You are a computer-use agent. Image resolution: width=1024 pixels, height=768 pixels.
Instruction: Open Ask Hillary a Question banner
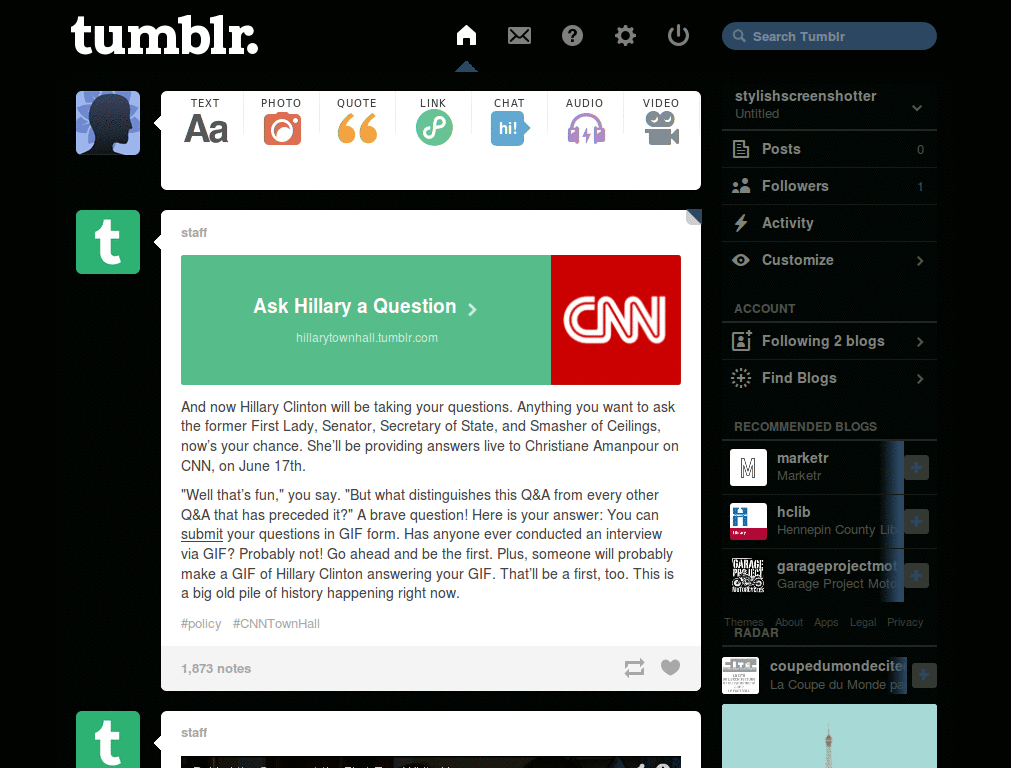(x=366, y=319)
